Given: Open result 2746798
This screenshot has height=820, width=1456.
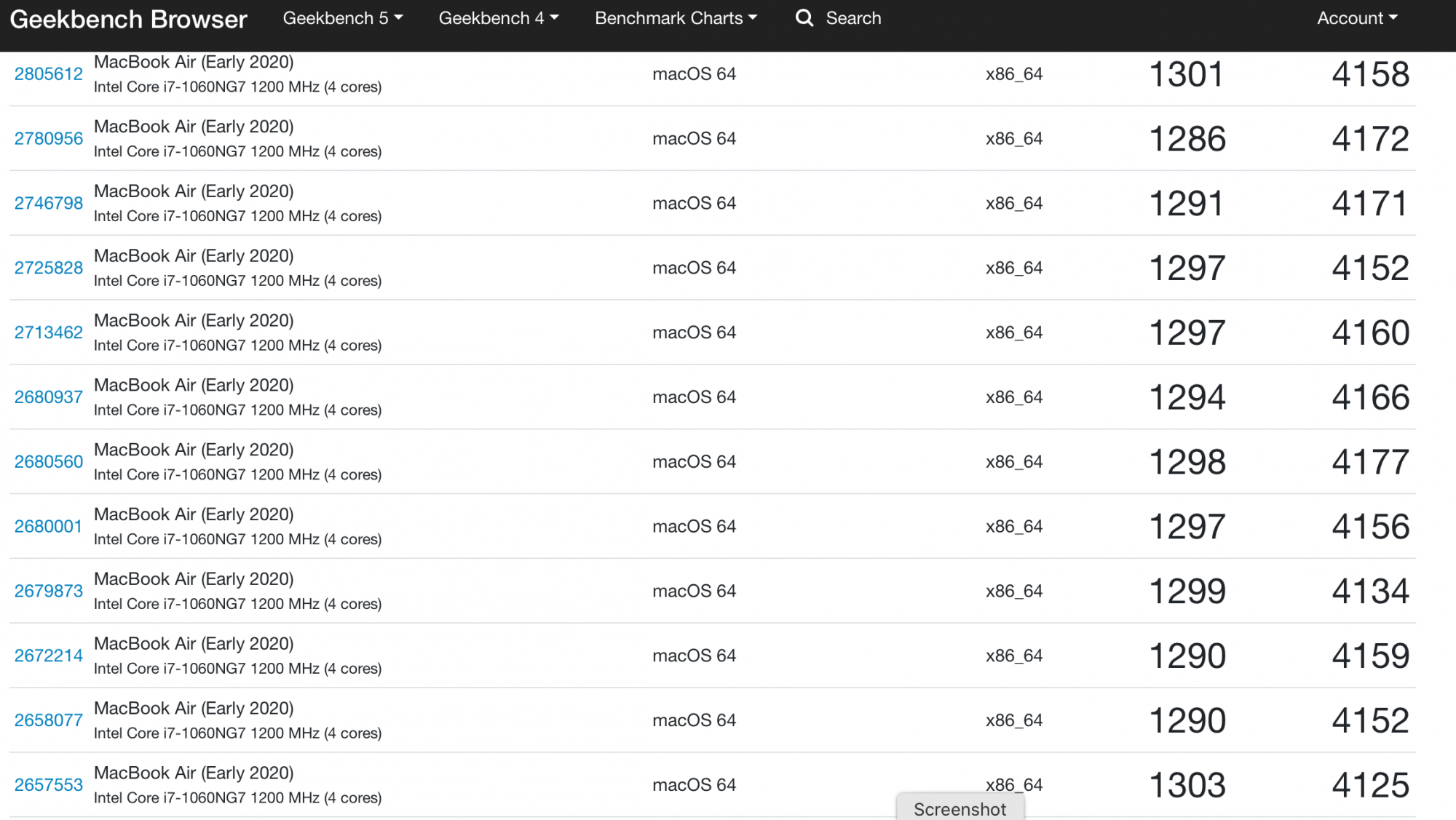Looking at the screenshot, I should coord(49,204).
